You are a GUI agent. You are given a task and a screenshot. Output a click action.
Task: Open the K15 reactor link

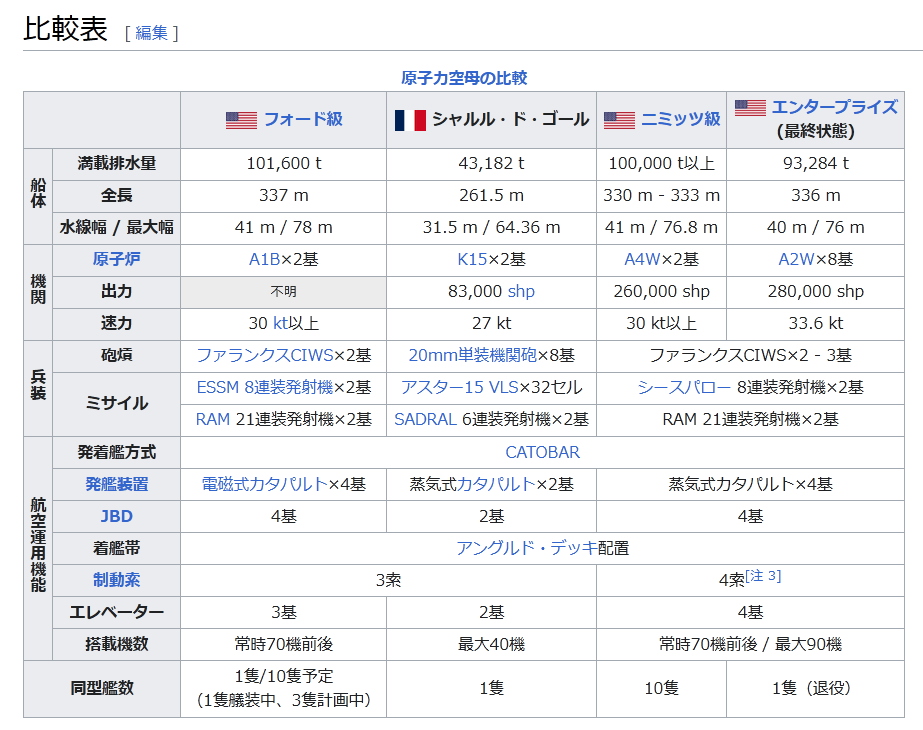pyautogui.click(x=471, y=259)
